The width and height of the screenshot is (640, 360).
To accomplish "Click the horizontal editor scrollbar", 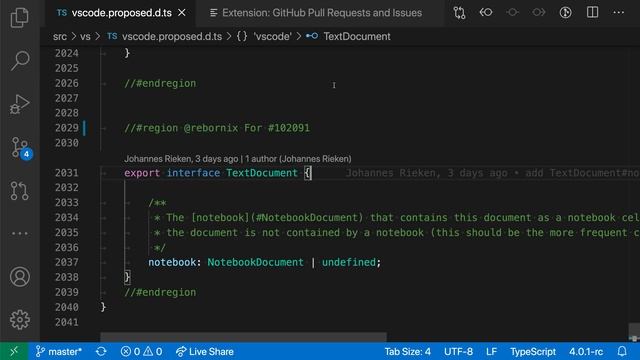I will pyautogui.click(x=243, y=337).
